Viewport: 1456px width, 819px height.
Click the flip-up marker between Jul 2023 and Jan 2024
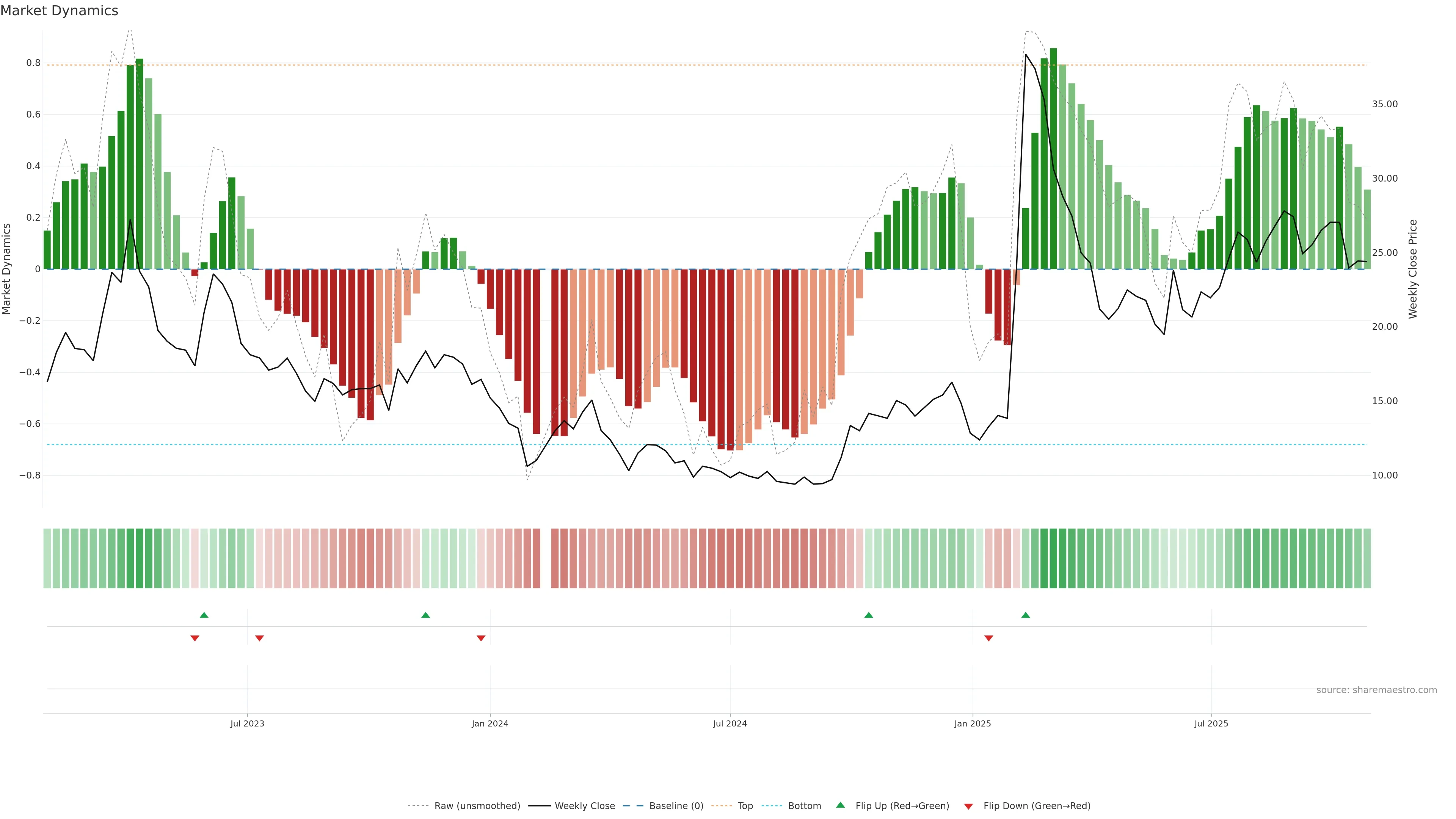[425, 615]
